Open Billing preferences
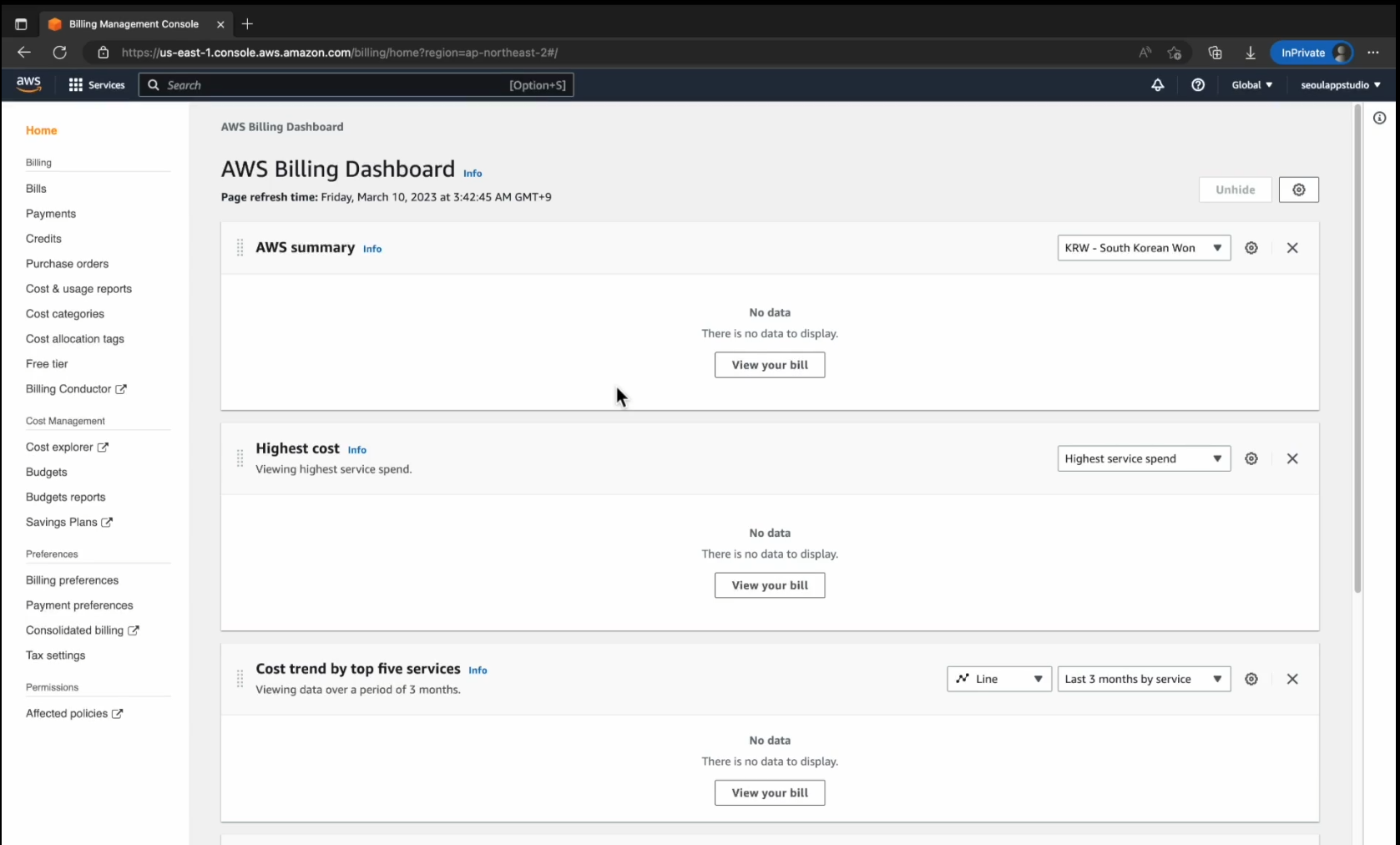 click(72, 580)
